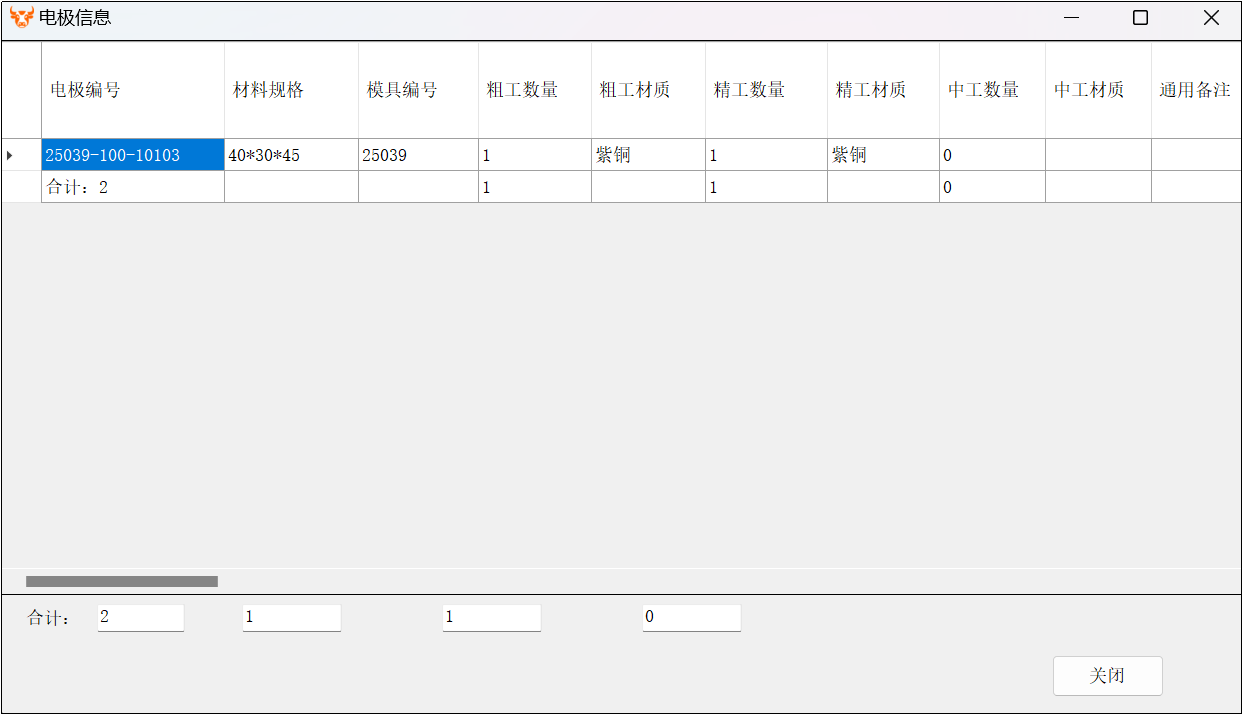The height and width of the screenshot is (716, 1244).
Task: Click the bull app icon in title bar
Action: (x=21, y=18)
